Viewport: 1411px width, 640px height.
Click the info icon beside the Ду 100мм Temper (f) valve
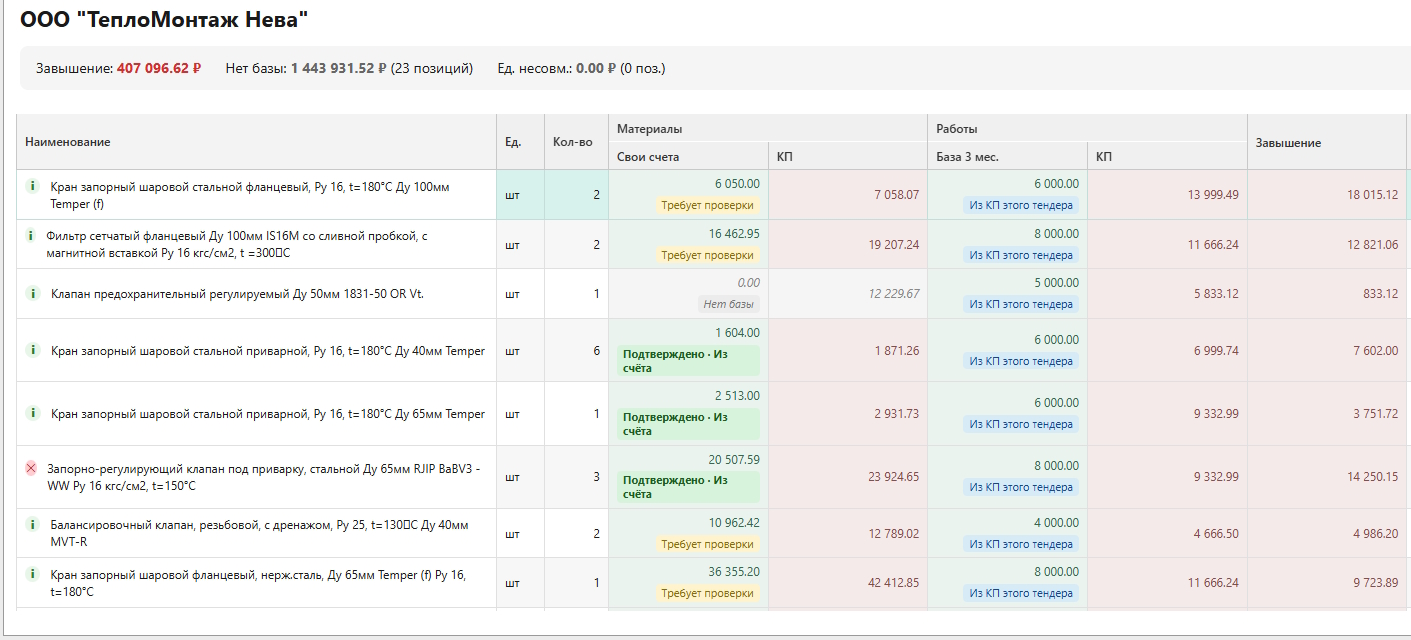(31, 186)
